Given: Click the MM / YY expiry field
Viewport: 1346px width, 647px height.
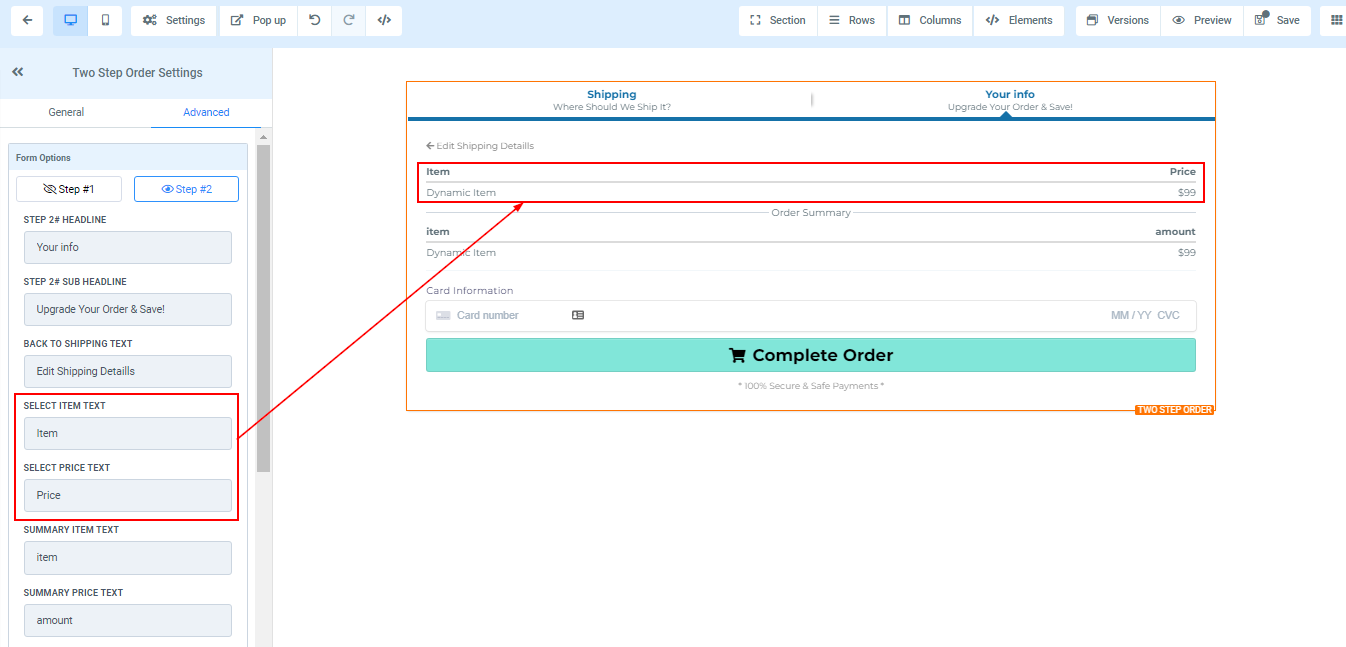Looking at the screenshot, I should [1131, 315].
